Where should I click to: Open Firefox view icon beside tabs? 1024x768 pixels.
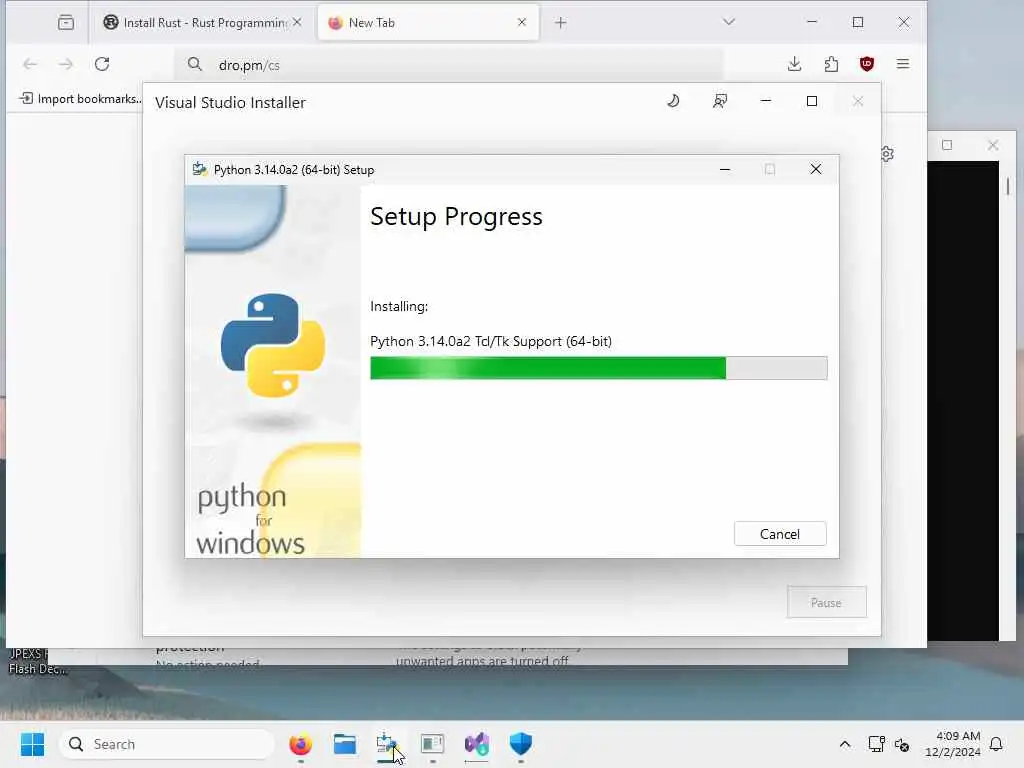pos(66,23)
